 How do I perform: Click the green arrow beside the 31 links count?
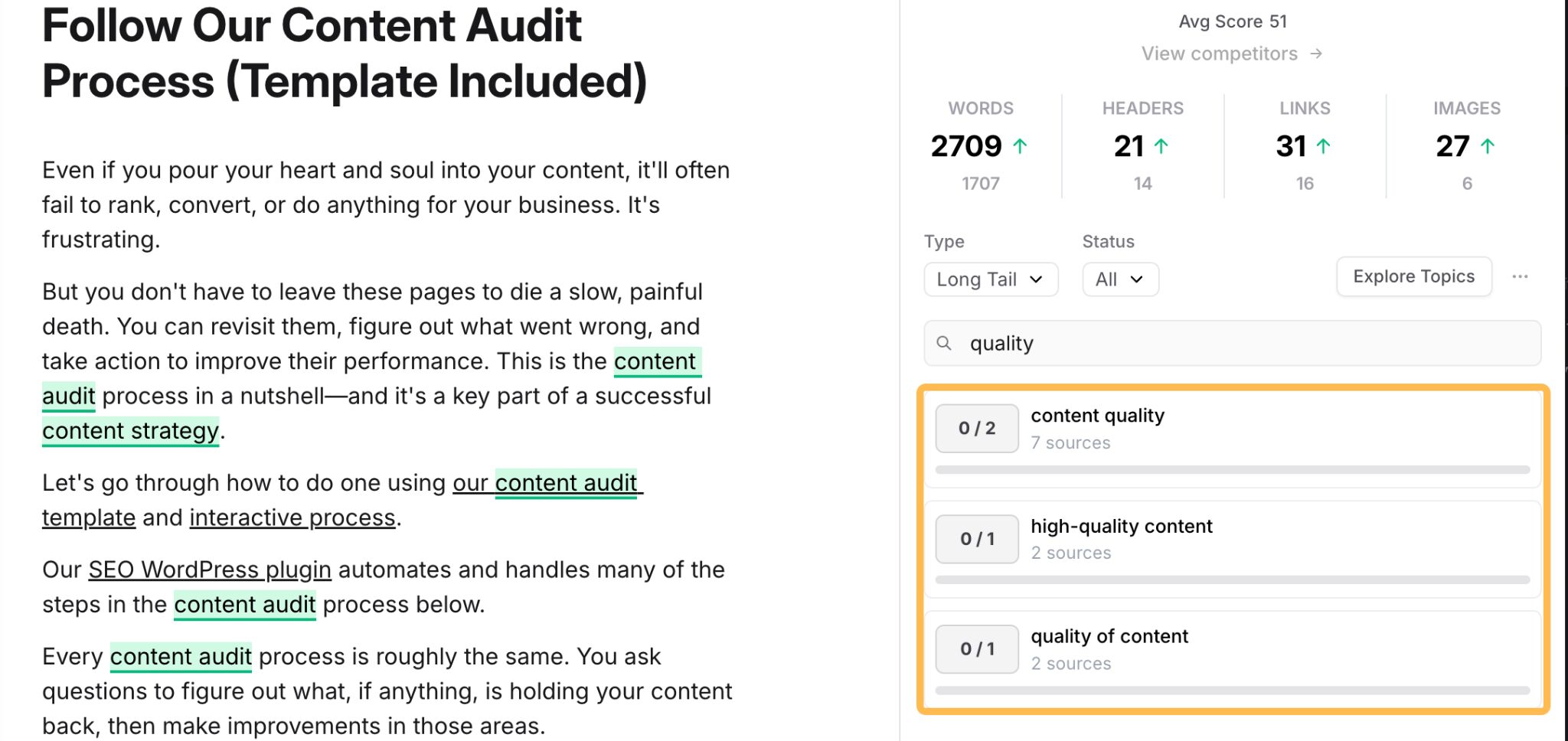point(1323,146)
